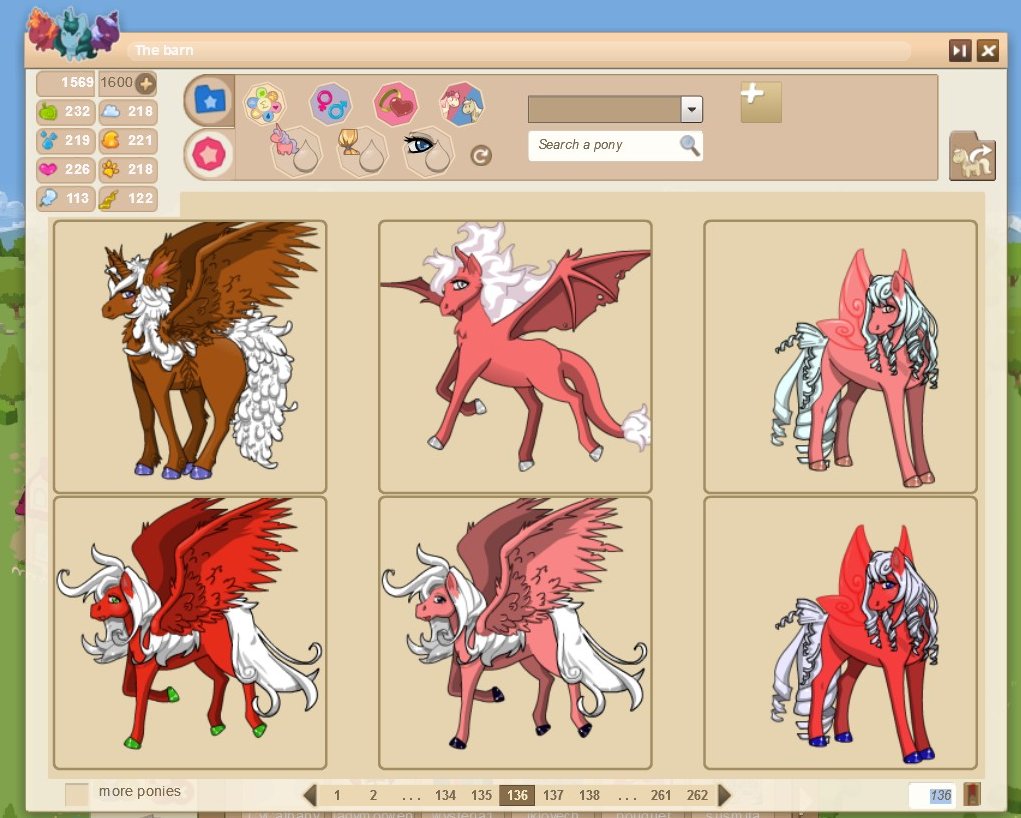Click the green apple stat icon
Viewport: 1021px width, 818px height.
pos(49,112)
